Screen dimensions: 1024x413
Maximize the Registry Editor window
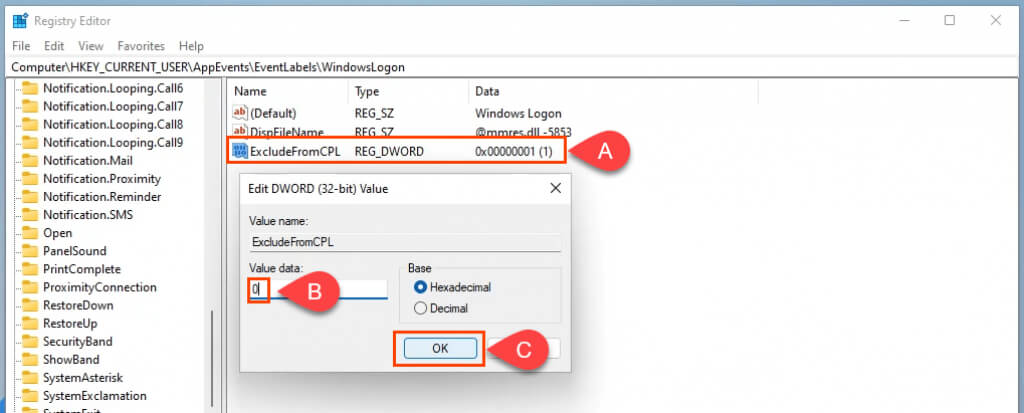coord(950,20)
